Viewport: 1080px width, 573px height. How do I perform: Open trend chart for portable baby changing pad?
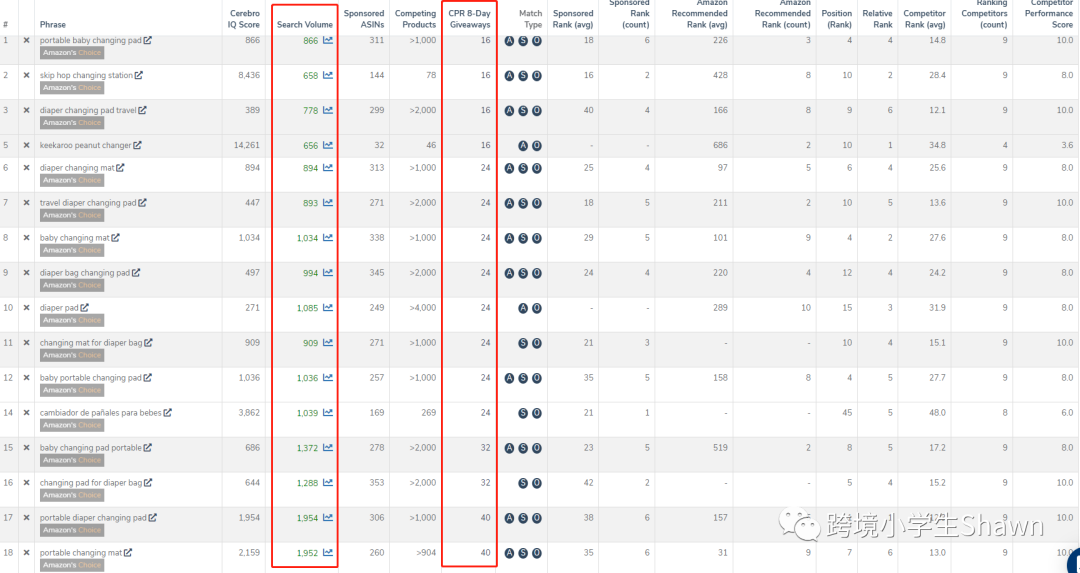click(328, 41)
